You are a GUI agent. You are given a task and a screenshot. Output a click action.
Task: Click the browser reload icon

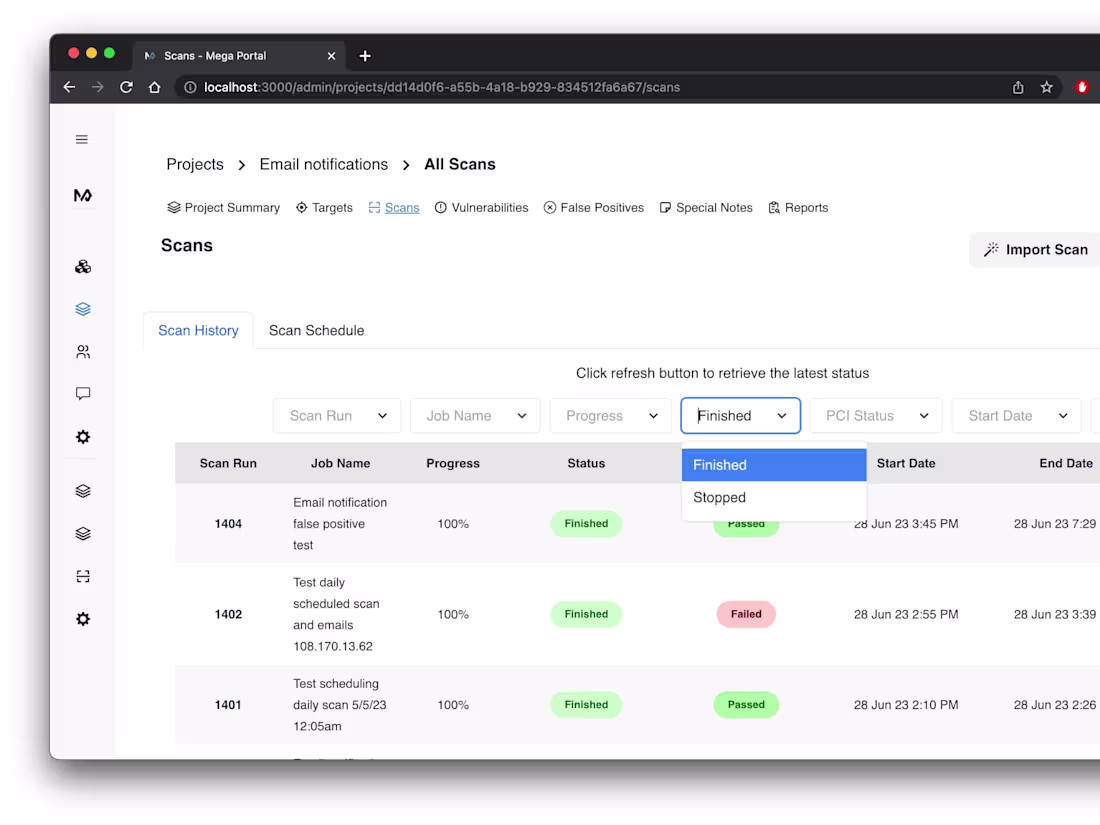point(126,87)
